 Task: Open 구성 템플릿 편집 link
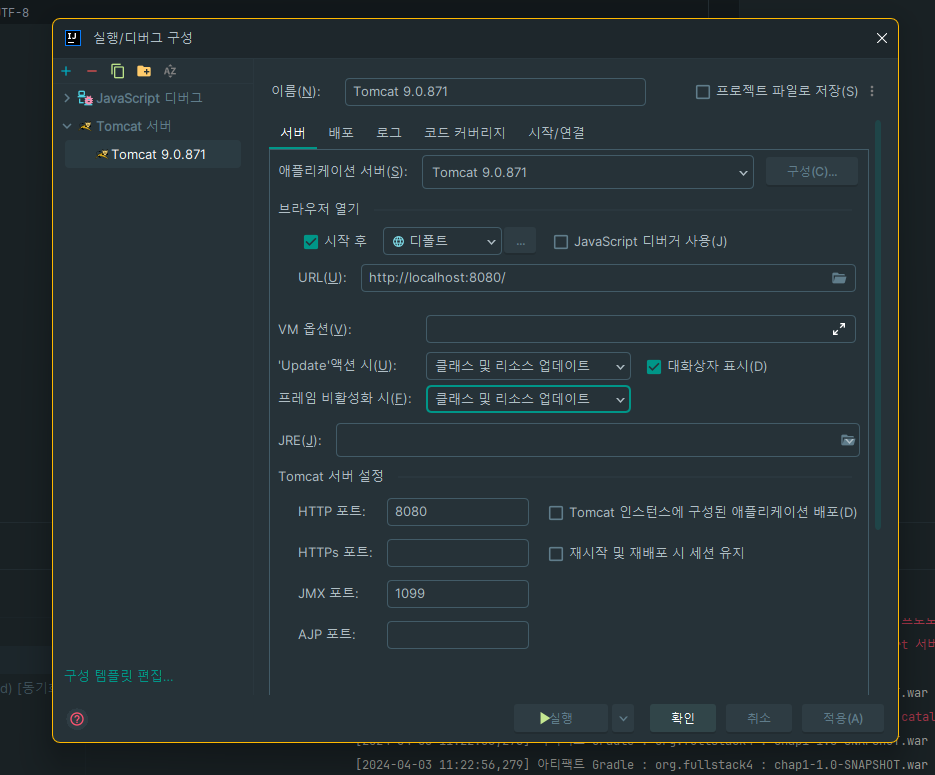coord(119,676)
